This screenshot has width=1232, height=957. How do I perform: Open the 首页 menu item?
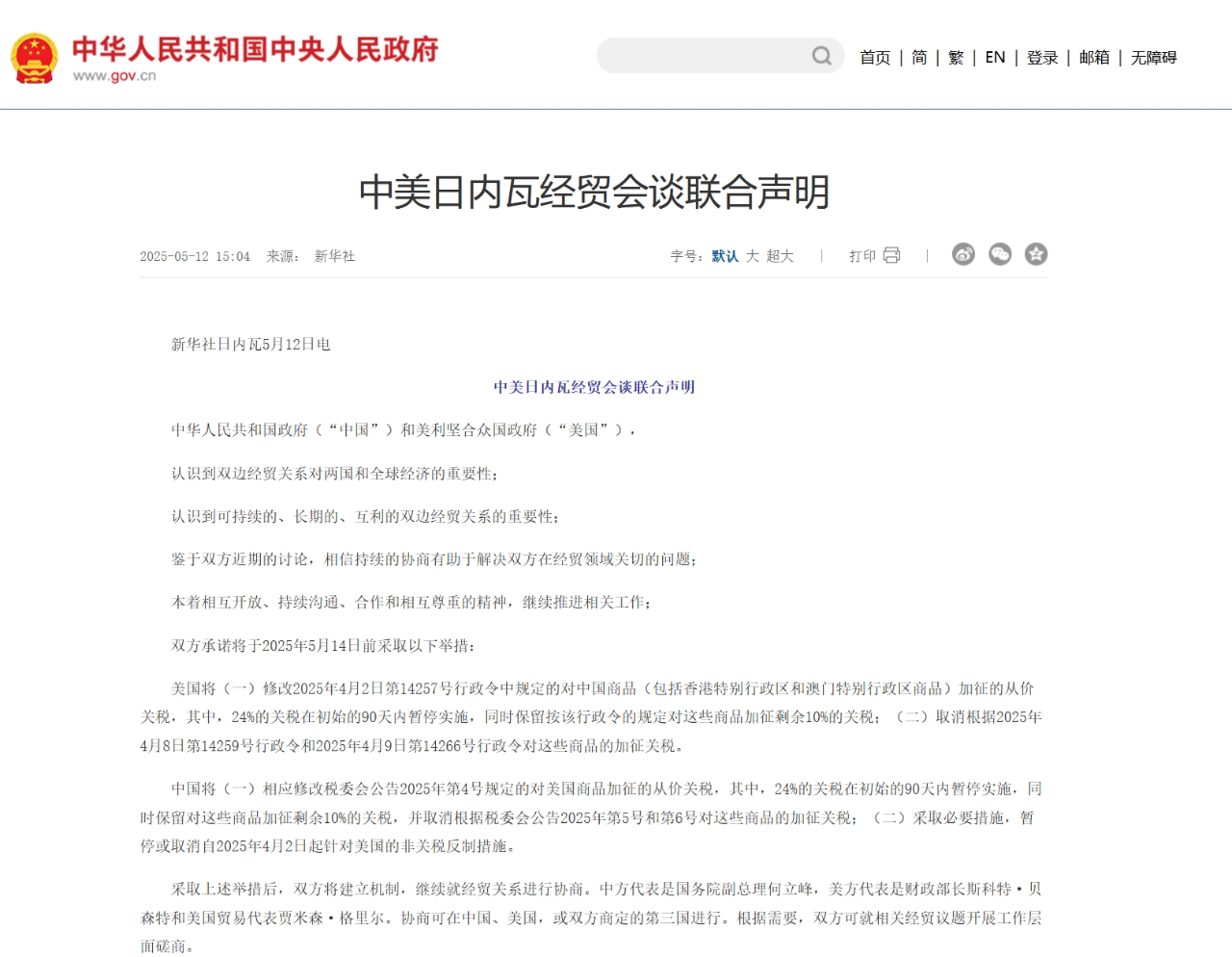pyautogui.click(x=874, y=58)
